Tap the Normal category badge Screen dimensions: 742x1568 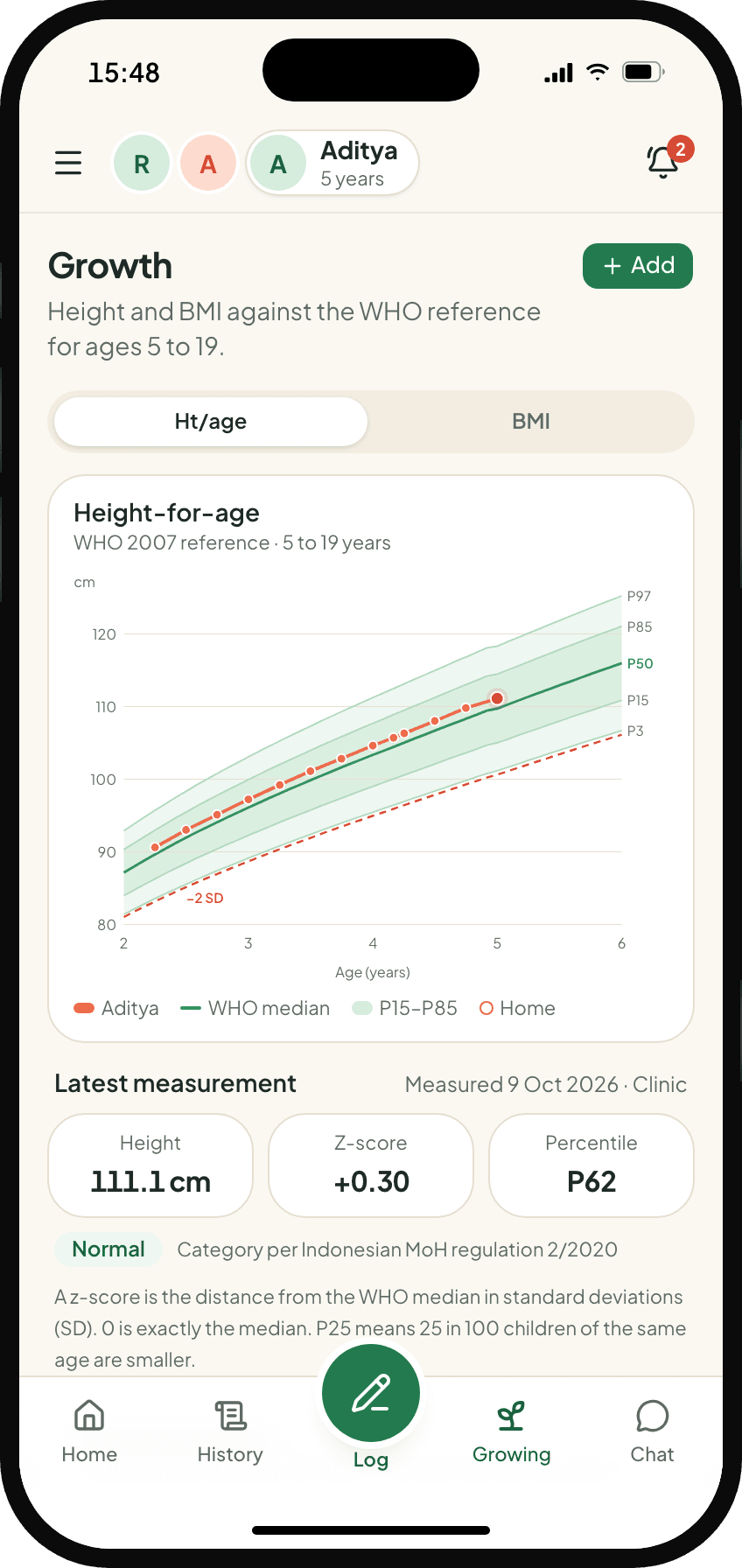point(108,1249)
